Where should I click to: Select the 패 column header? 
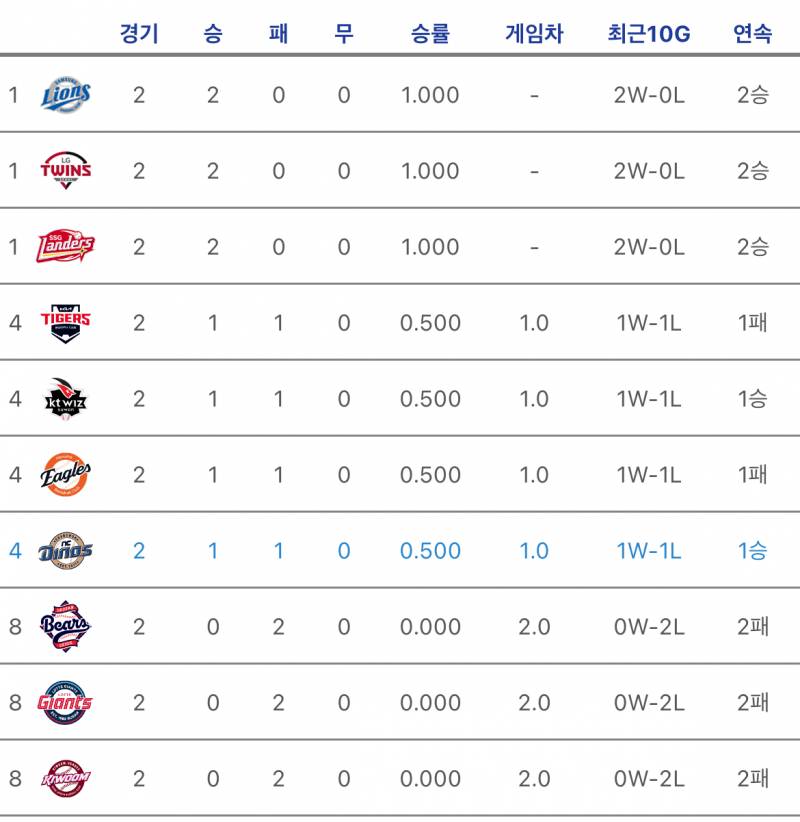coord(278,34)
